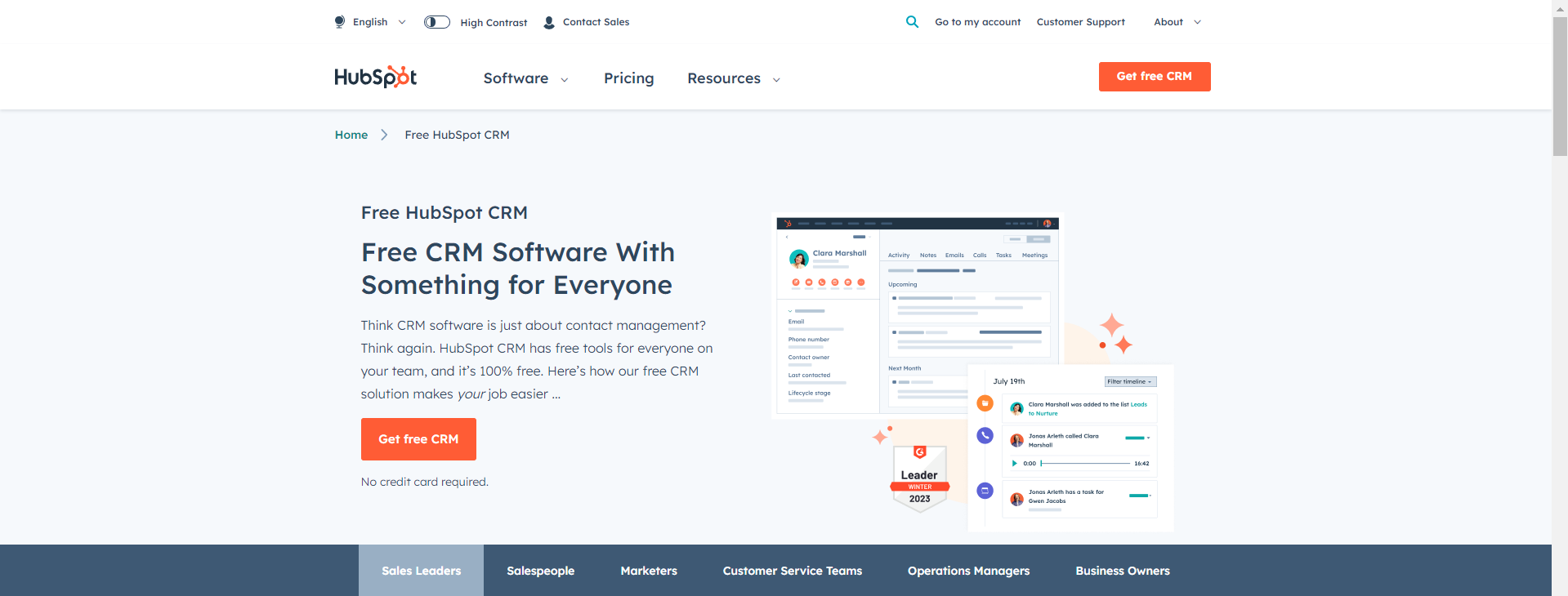Select the Salespeople tab

[x=540, y=571]
